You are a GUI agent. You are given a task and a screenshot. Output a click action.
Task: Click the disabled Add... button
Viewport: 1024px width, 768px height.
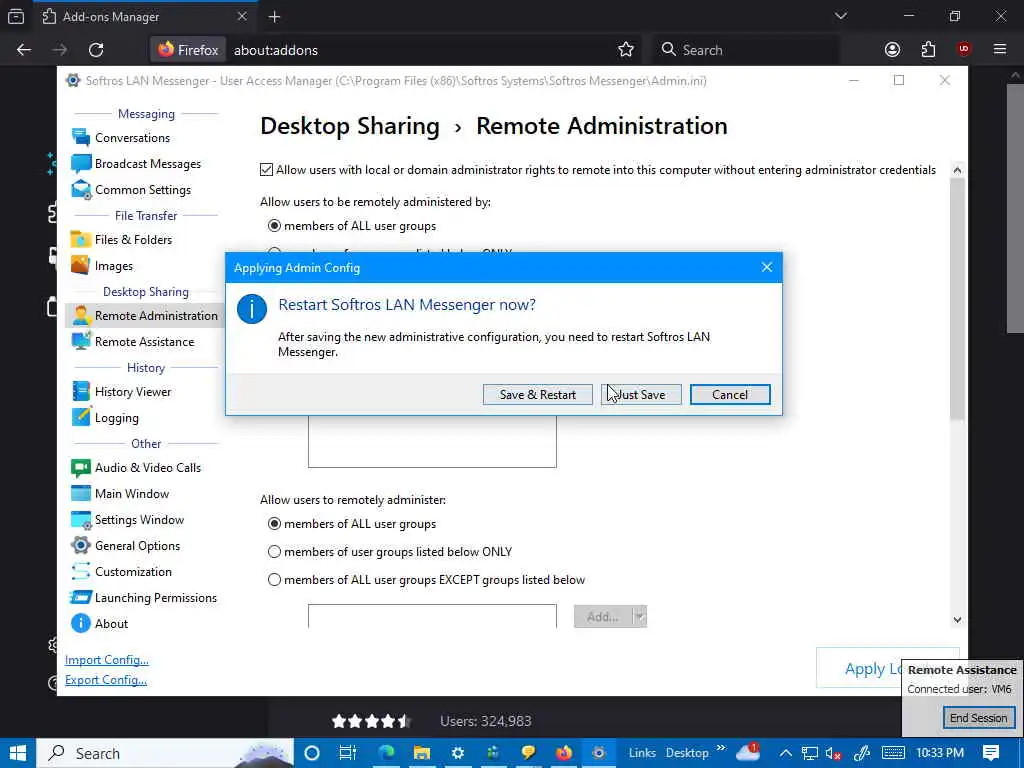(603, 616)
